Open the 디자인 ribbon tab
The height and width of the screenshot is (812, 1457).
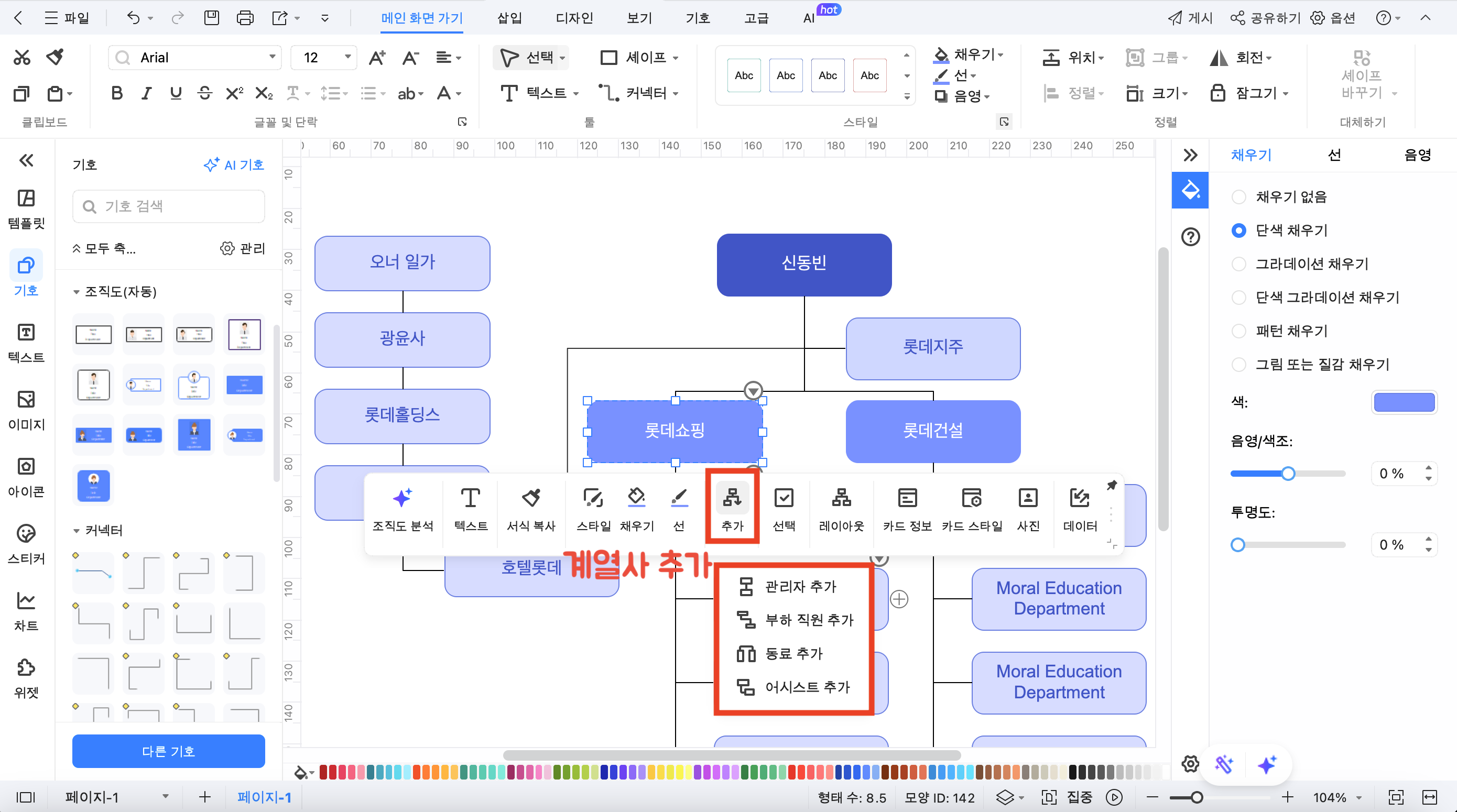[574, 18]
